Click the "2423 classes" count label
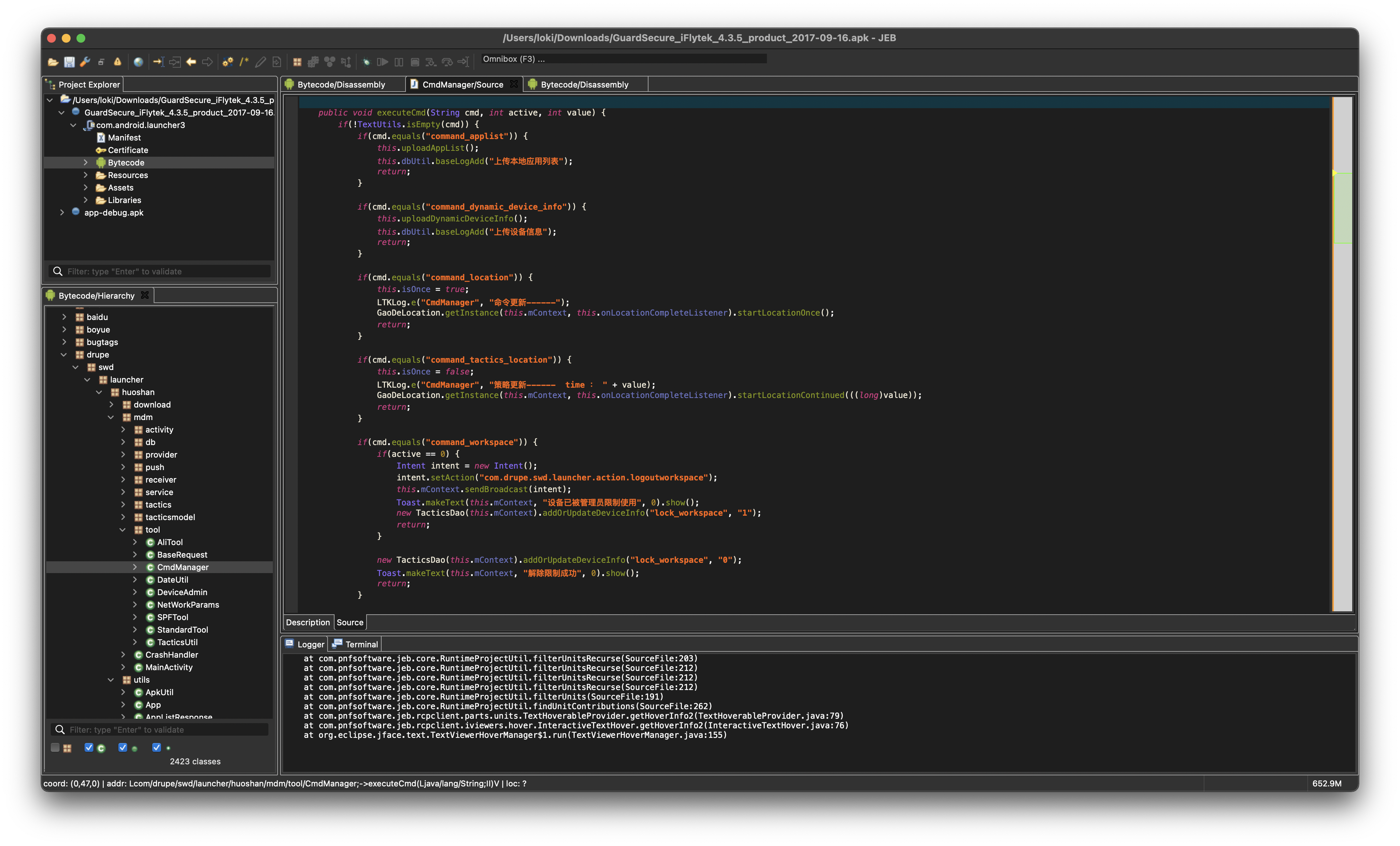 tap(195, 761)
